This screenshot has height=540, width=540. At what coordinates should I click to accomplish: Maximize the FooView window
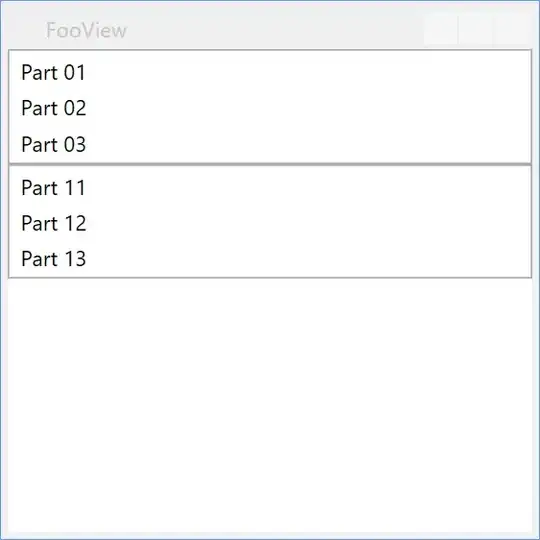(x=476, y=30)
